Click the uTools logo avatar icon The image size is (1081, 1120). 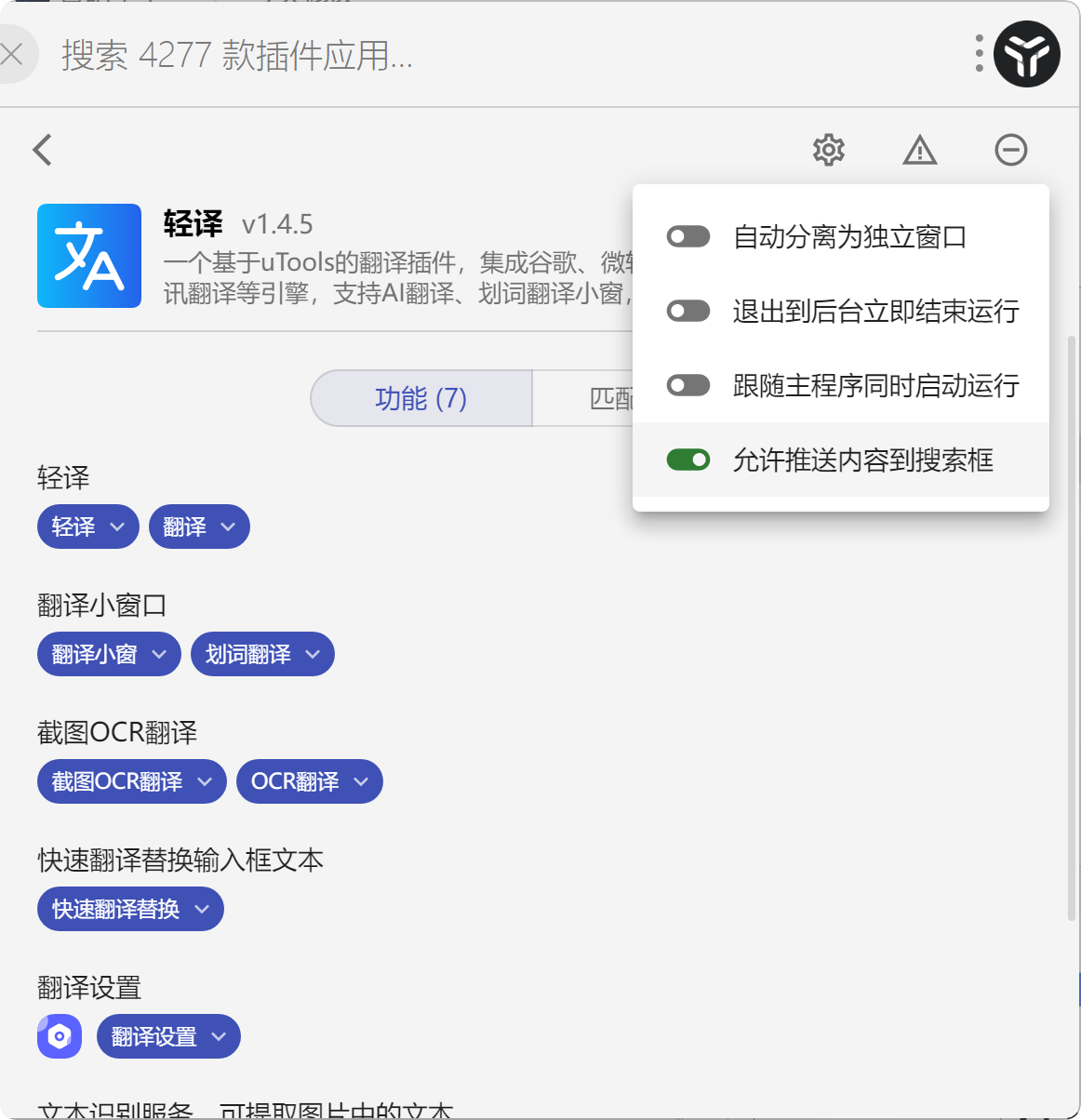pos(1027,54)
